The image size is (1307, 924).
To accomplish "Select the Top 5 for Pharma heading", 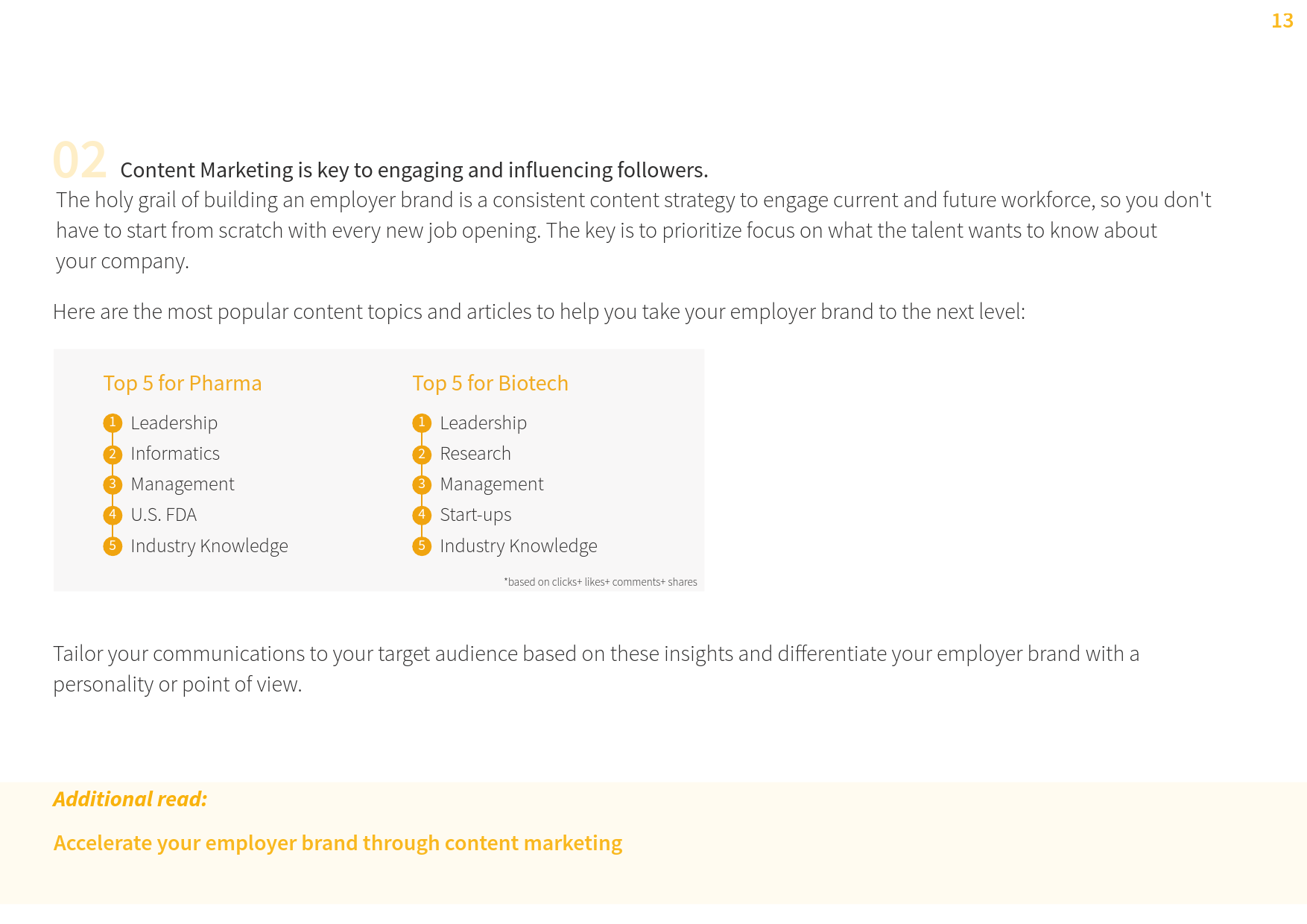I will click(183, 383).
